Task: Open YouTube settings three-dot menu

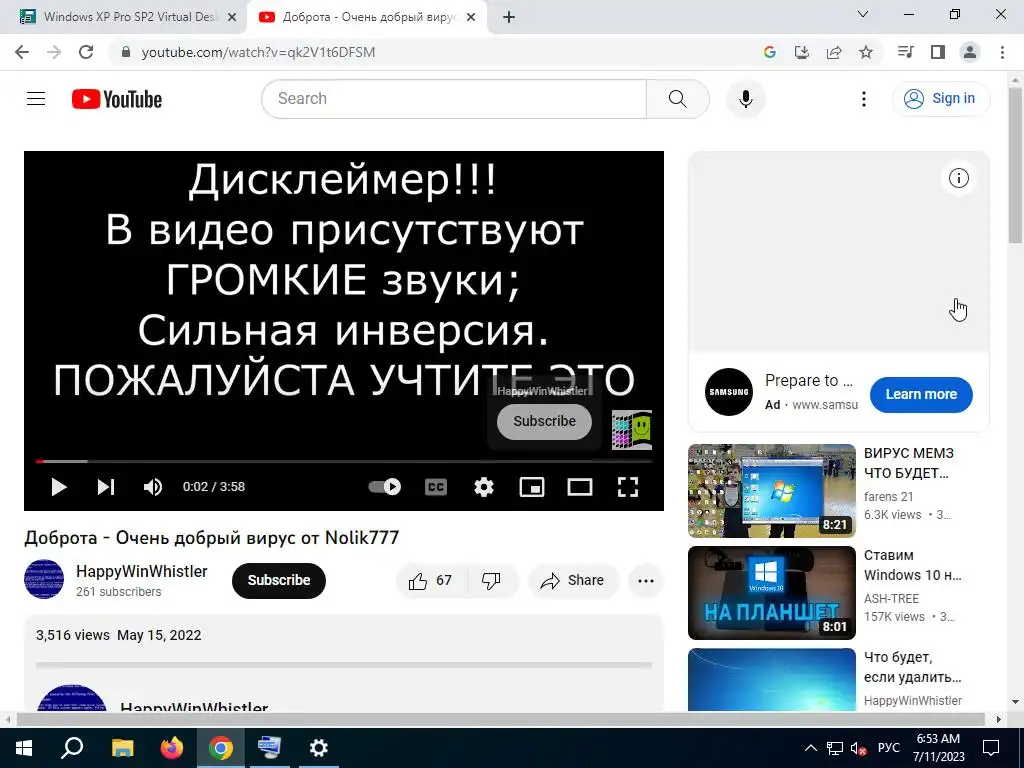Action: (x=863, y=99)
